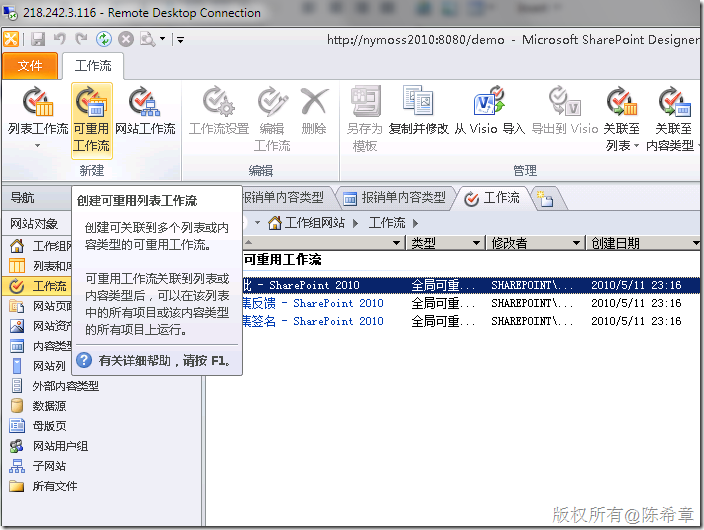Open 网站页面 in navigation pane
Viewport: 704px width, 530px height.
(40, 306)
